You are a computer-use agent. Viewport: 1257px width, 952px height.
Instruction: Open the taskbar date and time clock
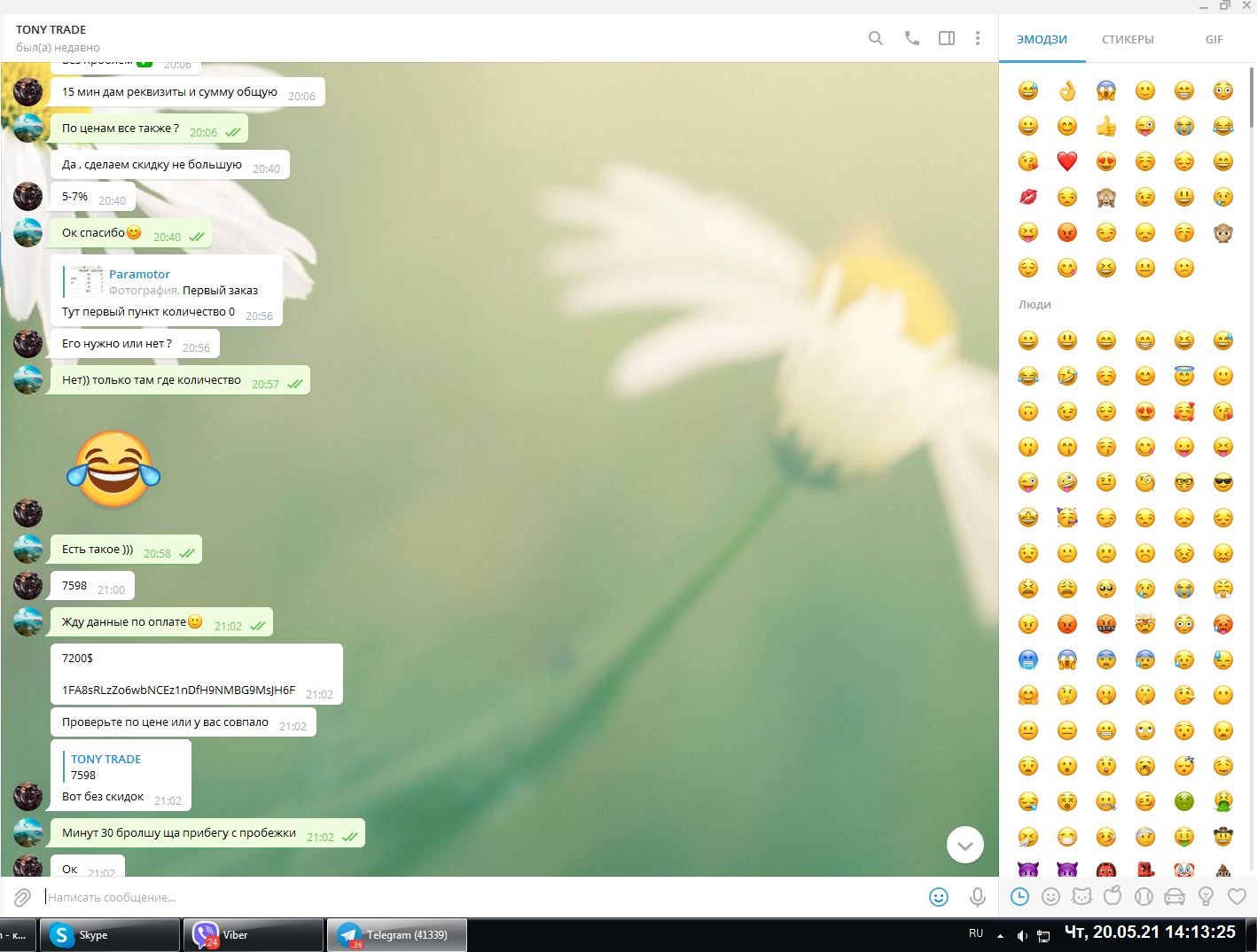[1150, 932]
